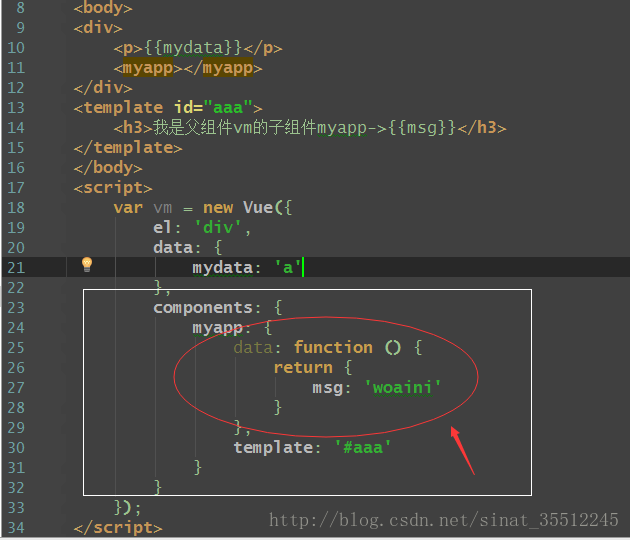Click line number 25 in the gutter
Image resolution: width=630 pixels, height=540 pixels.
point(16,348)
